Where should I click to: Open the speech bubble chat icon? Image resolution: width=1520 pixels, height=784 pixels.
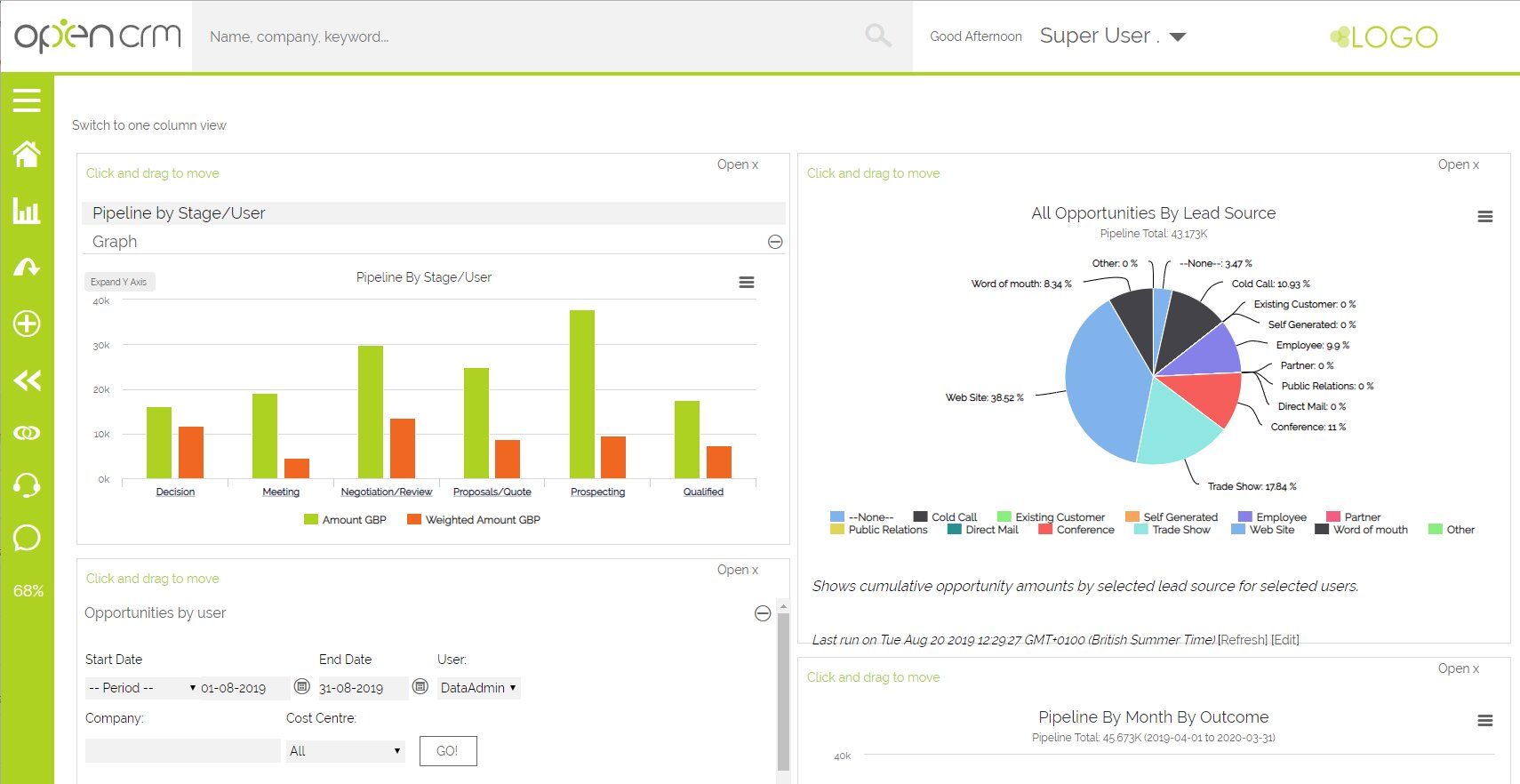pos(27,538)
